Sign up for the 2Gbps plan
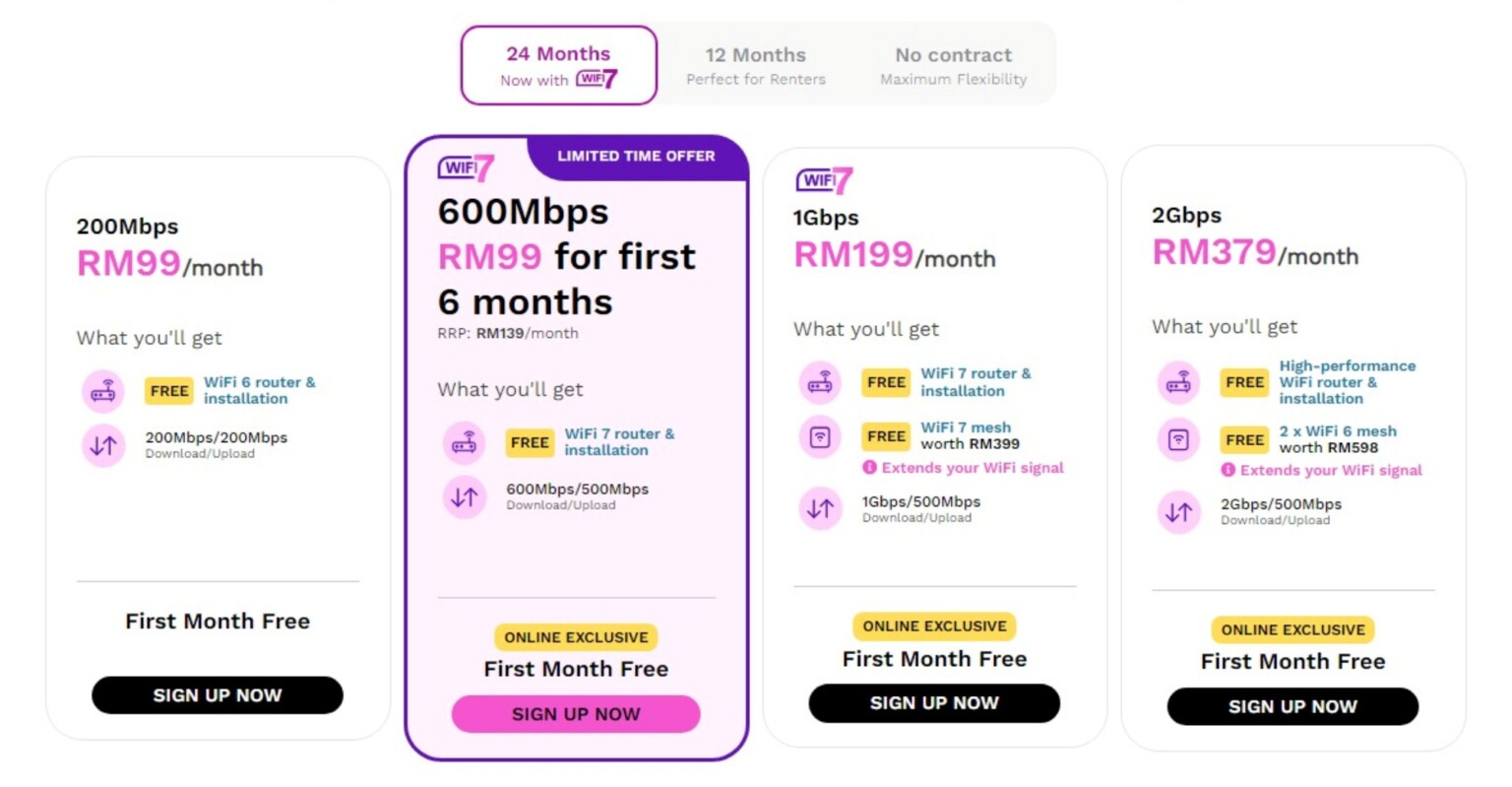The image size is (1512, 787). tap(1292, 706)
